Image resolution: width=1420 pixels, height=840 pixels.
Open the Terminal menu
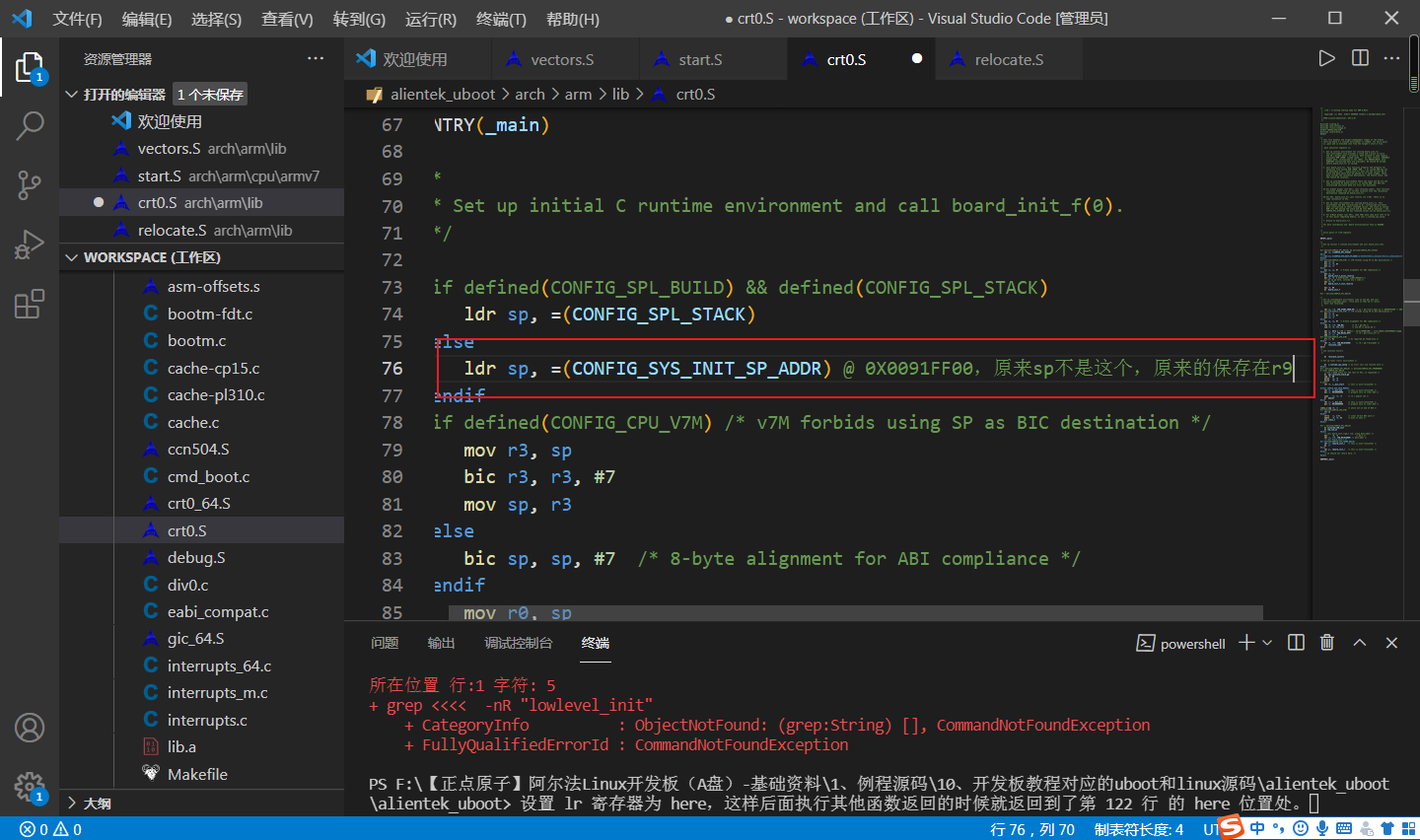pyautogui.click(x=501, y=19)
